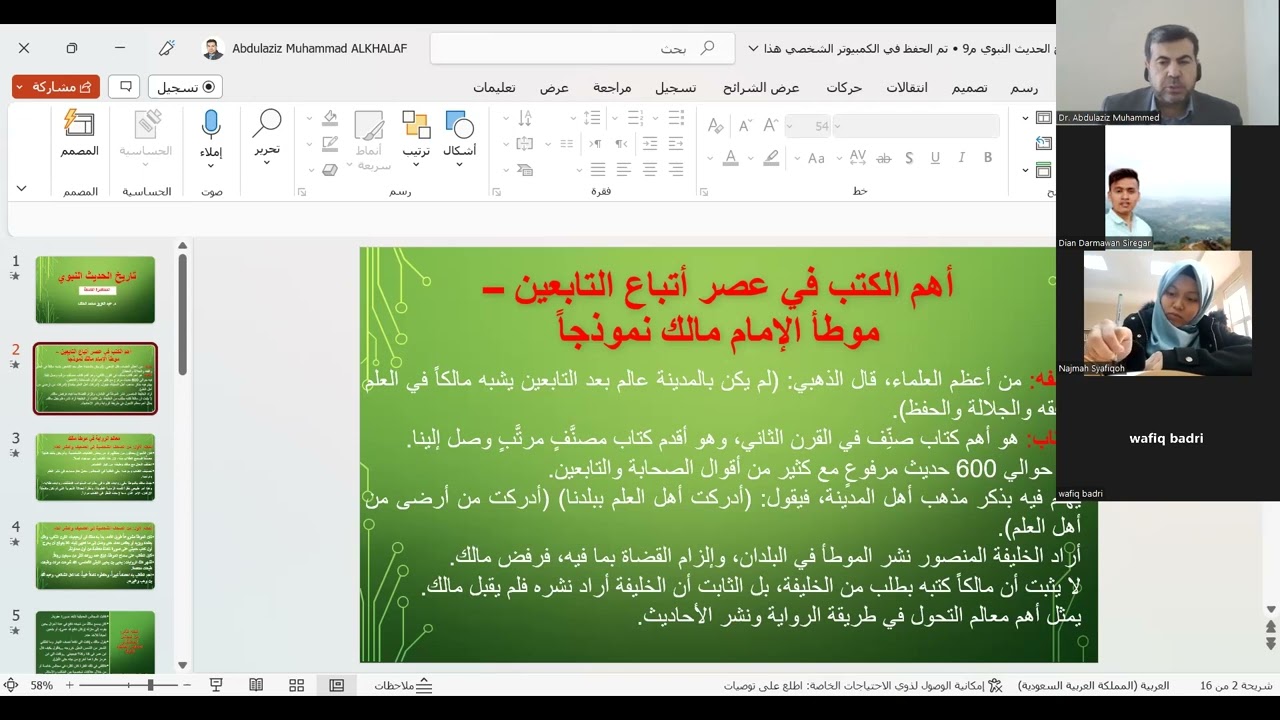Click zoom percentage 58%

click(41, 686)
